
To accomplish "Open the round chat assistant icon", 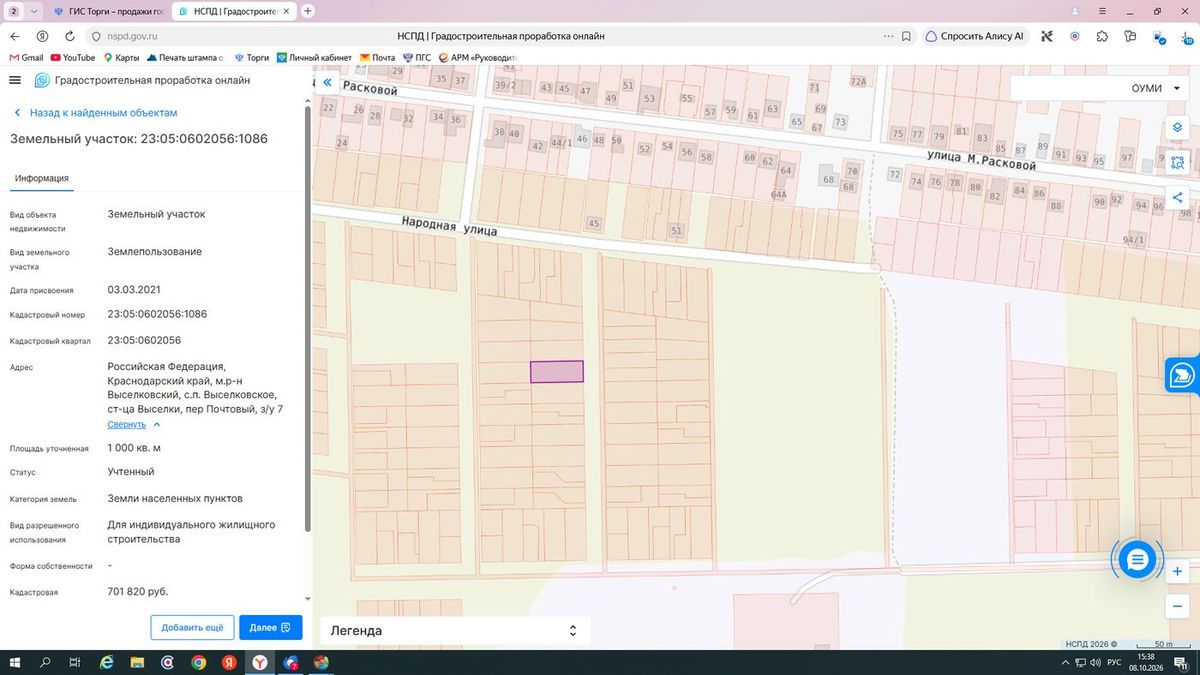I will coord(1136,561).
